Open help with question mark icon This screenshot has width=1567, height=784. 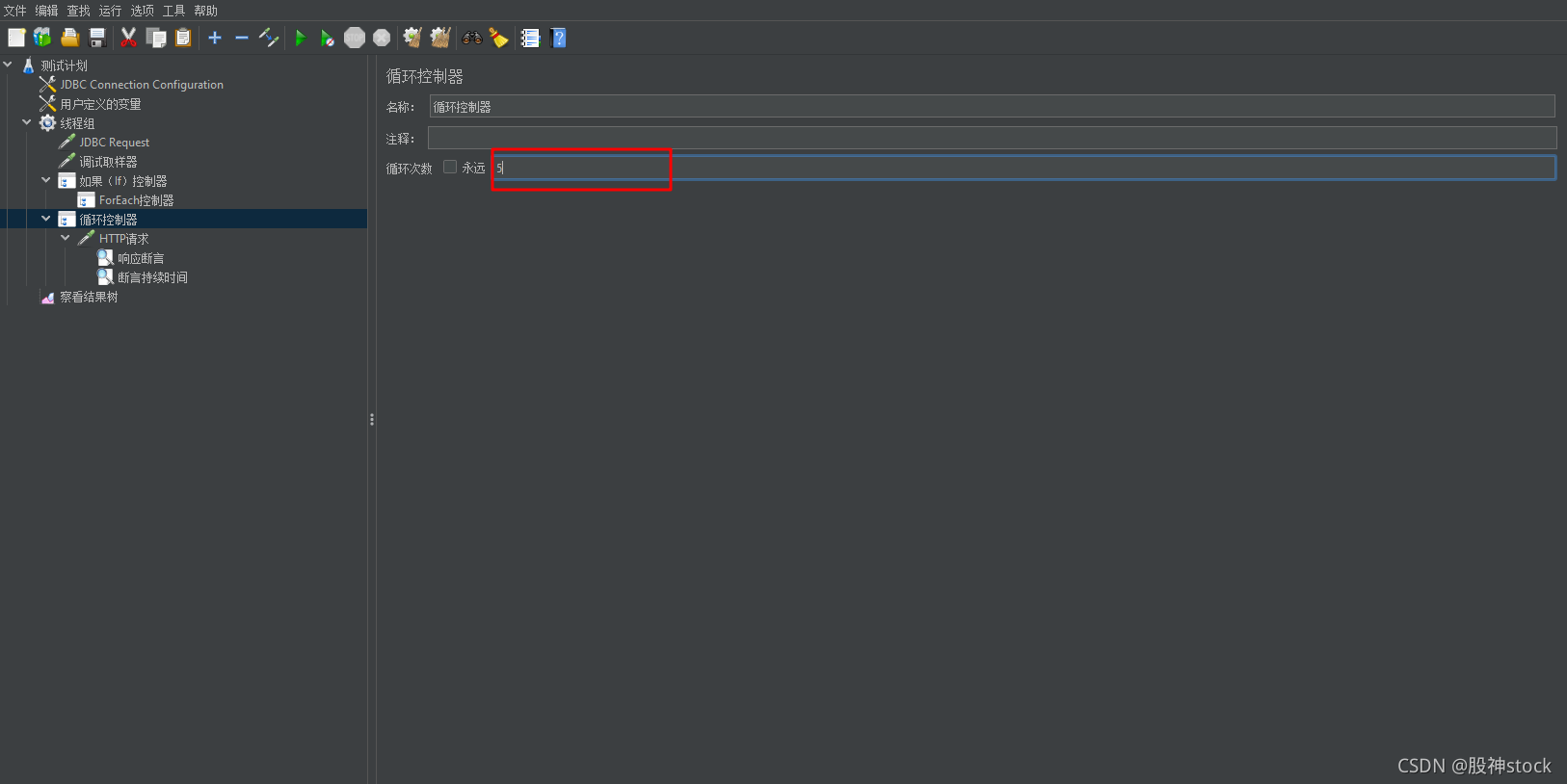558,38
